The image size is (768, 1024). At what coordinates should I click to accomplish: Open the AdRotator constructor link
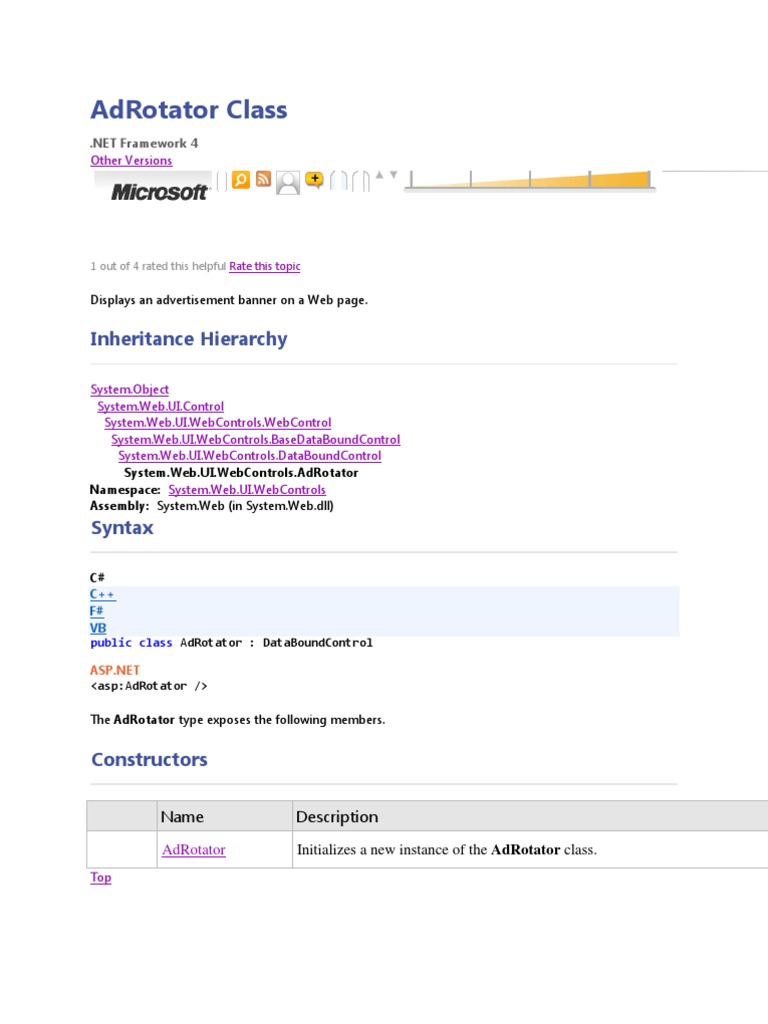pyautogui.click(x=193, y=850)
